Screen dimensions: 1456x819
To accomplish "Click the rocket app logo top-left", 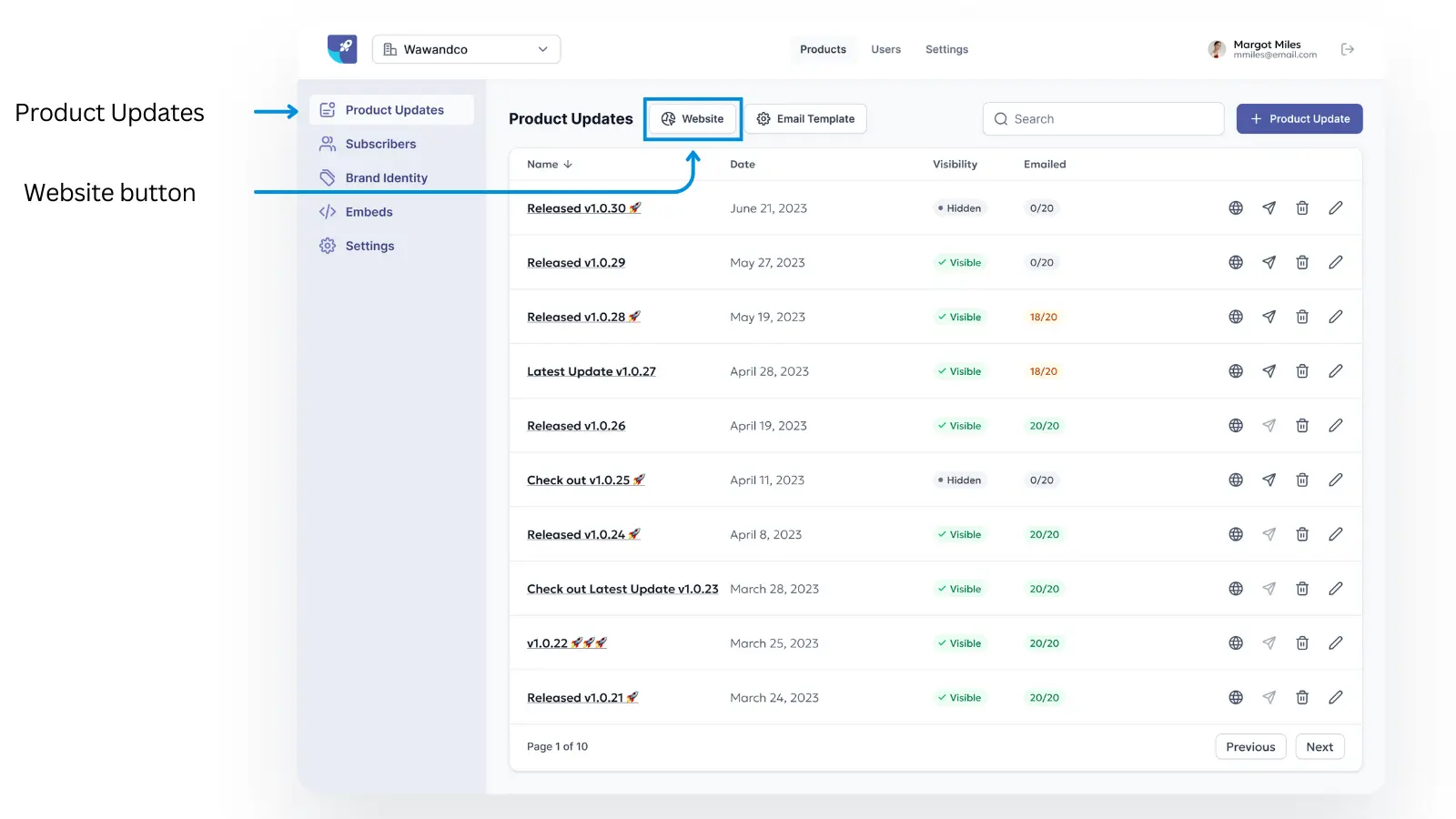I will click(x=341, y=49).
